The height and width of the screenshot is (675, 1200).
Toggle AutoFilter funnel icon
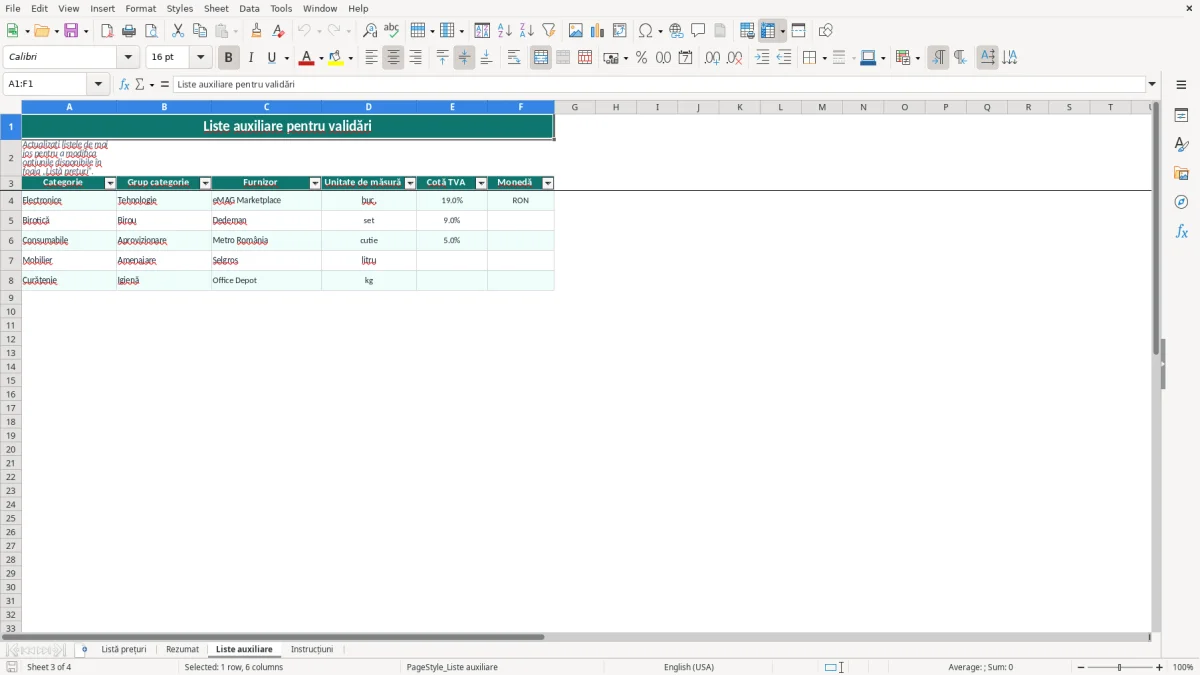549,30
